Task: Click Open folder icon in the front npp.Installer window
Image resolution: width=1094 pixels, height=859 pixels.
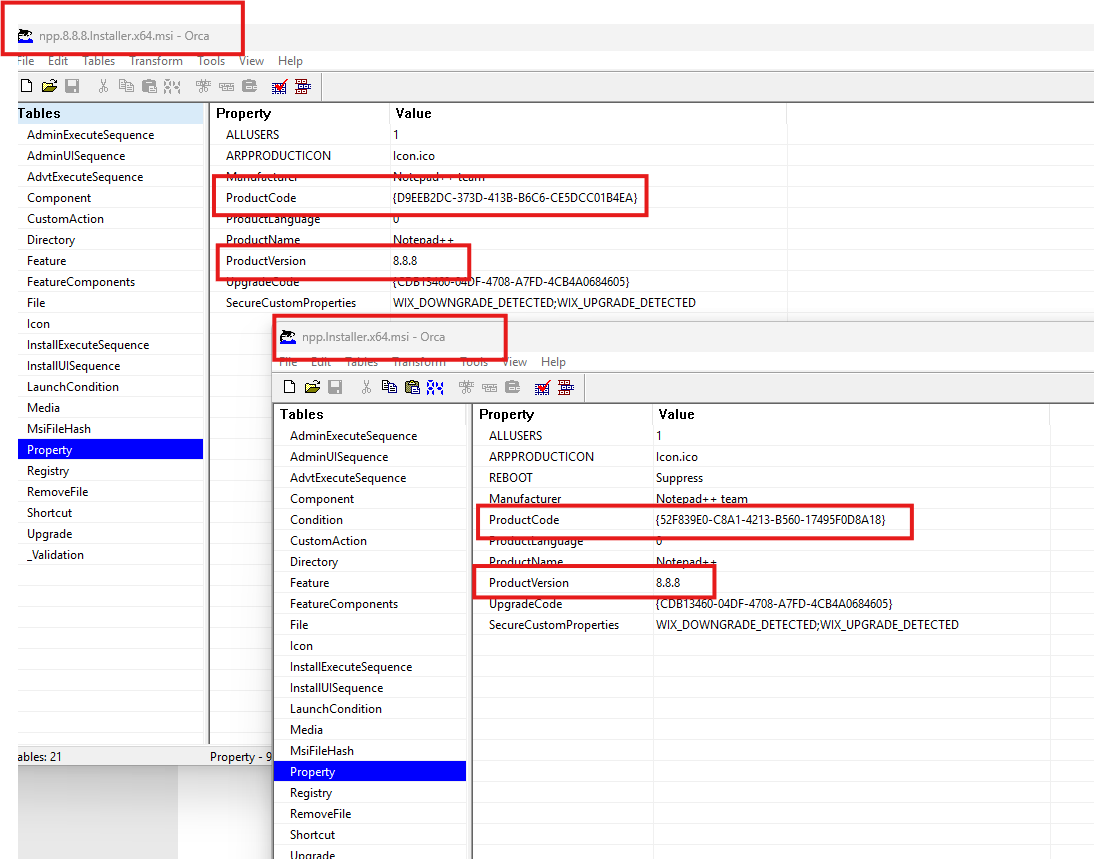Action: point(312,387)
